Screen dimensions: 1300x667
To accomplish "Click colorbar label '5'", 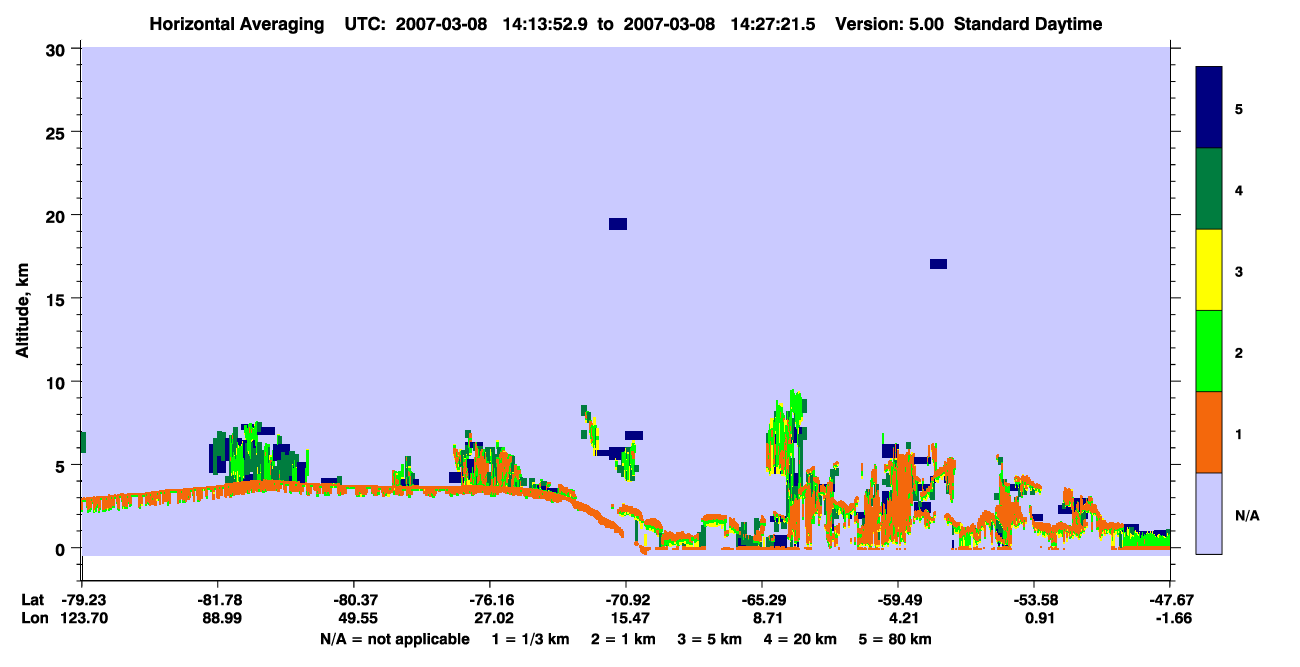I will [1239, 109].
